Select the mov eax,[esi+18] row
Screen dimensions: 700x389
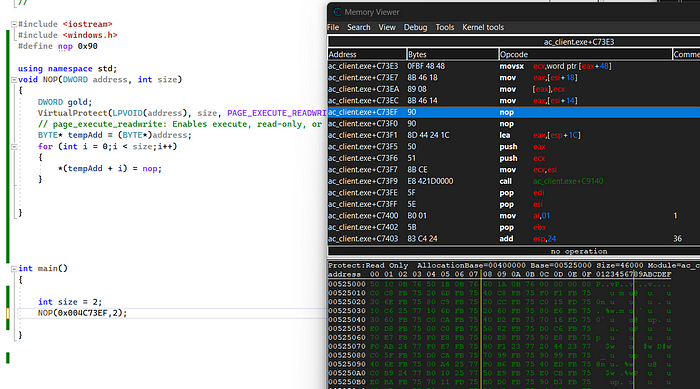pos(514,78)
